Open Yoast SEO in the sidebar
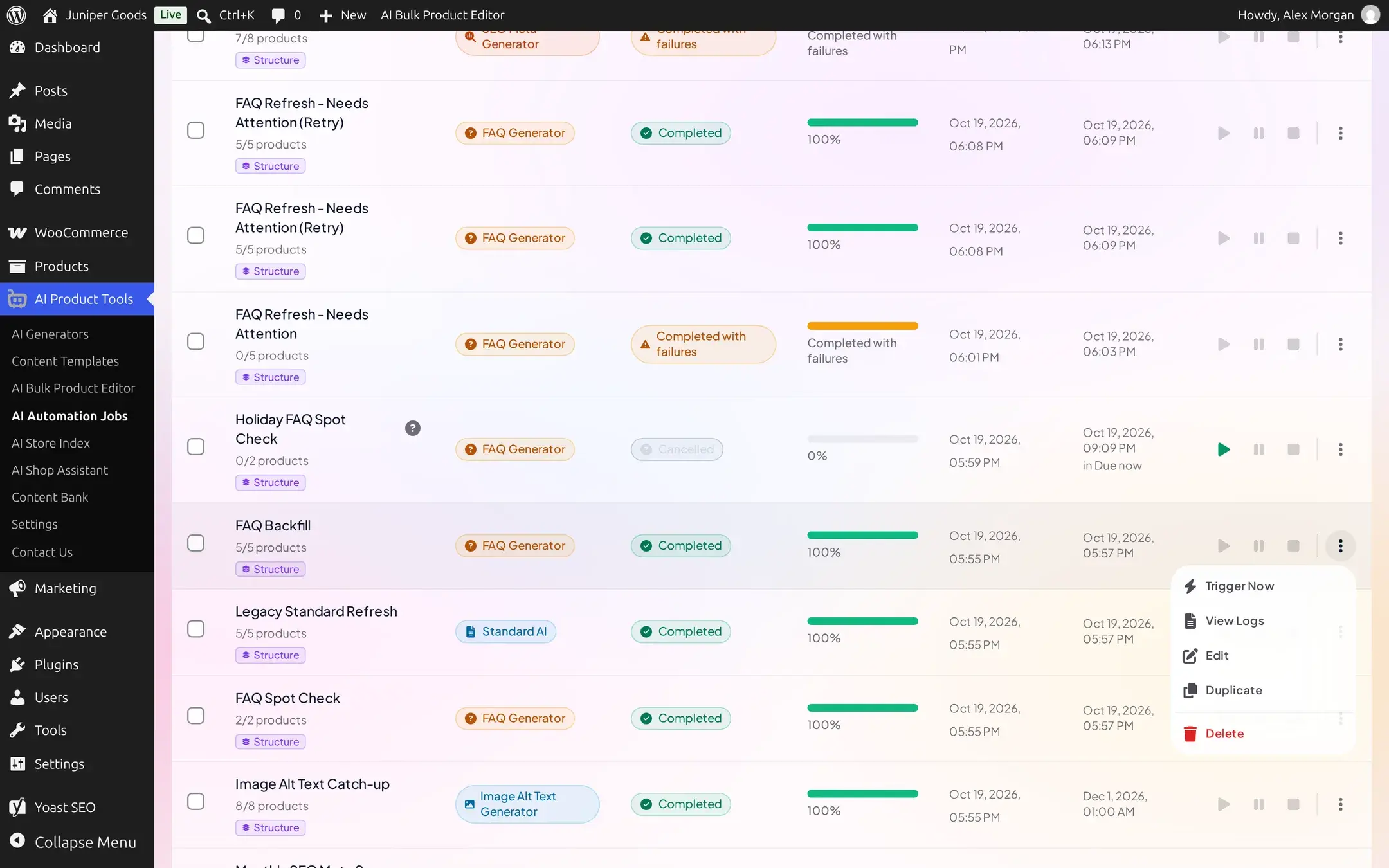1389x868 pixels. 77,808
